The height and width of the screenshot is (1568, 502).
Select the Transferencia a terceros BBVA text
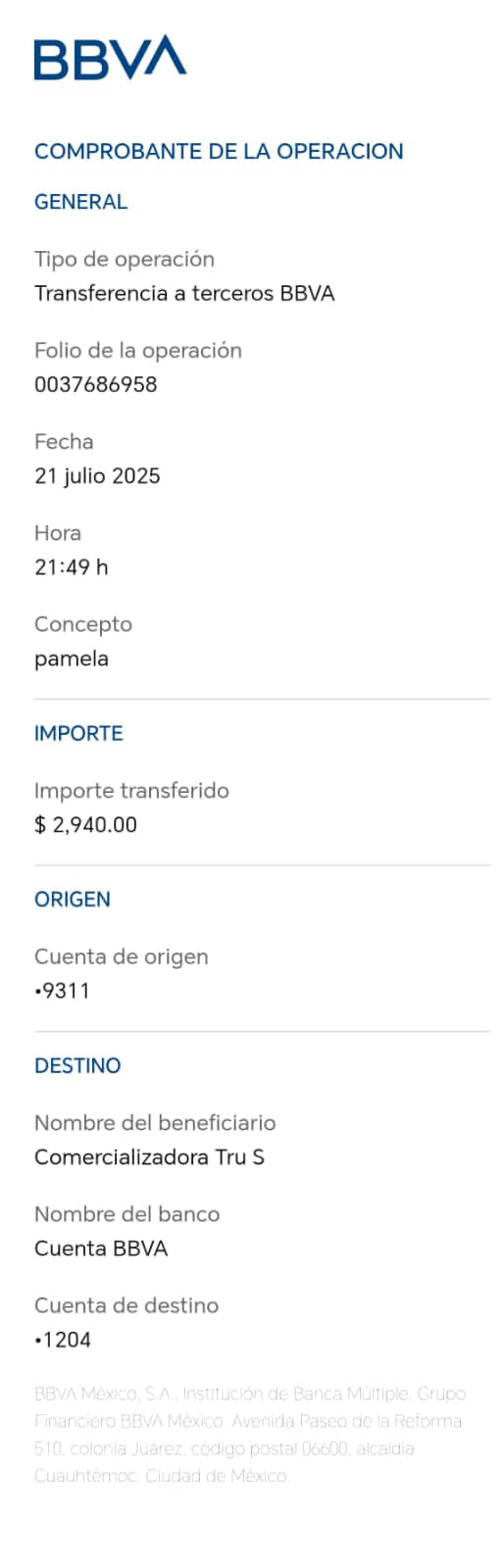[x=184, y=293]
